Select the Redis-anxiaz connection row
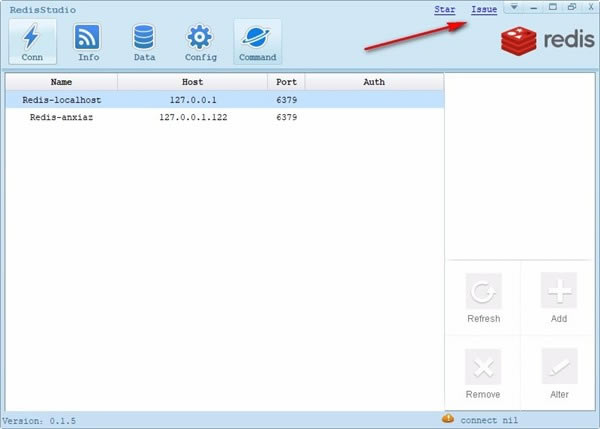The height and width of the screenshot is (429, 600). [225, 117]
